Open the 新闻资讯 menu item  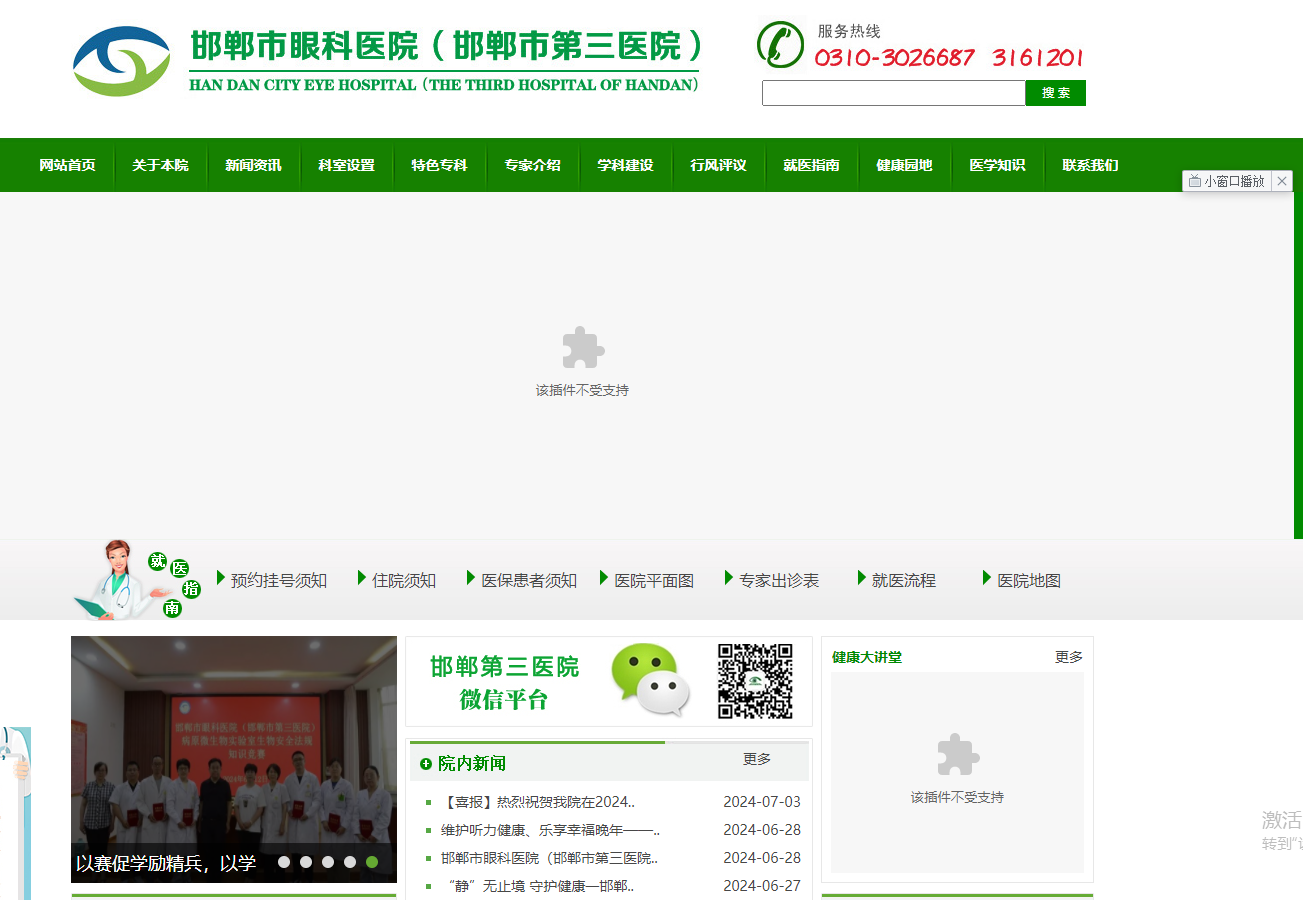[x=253, y=165]
